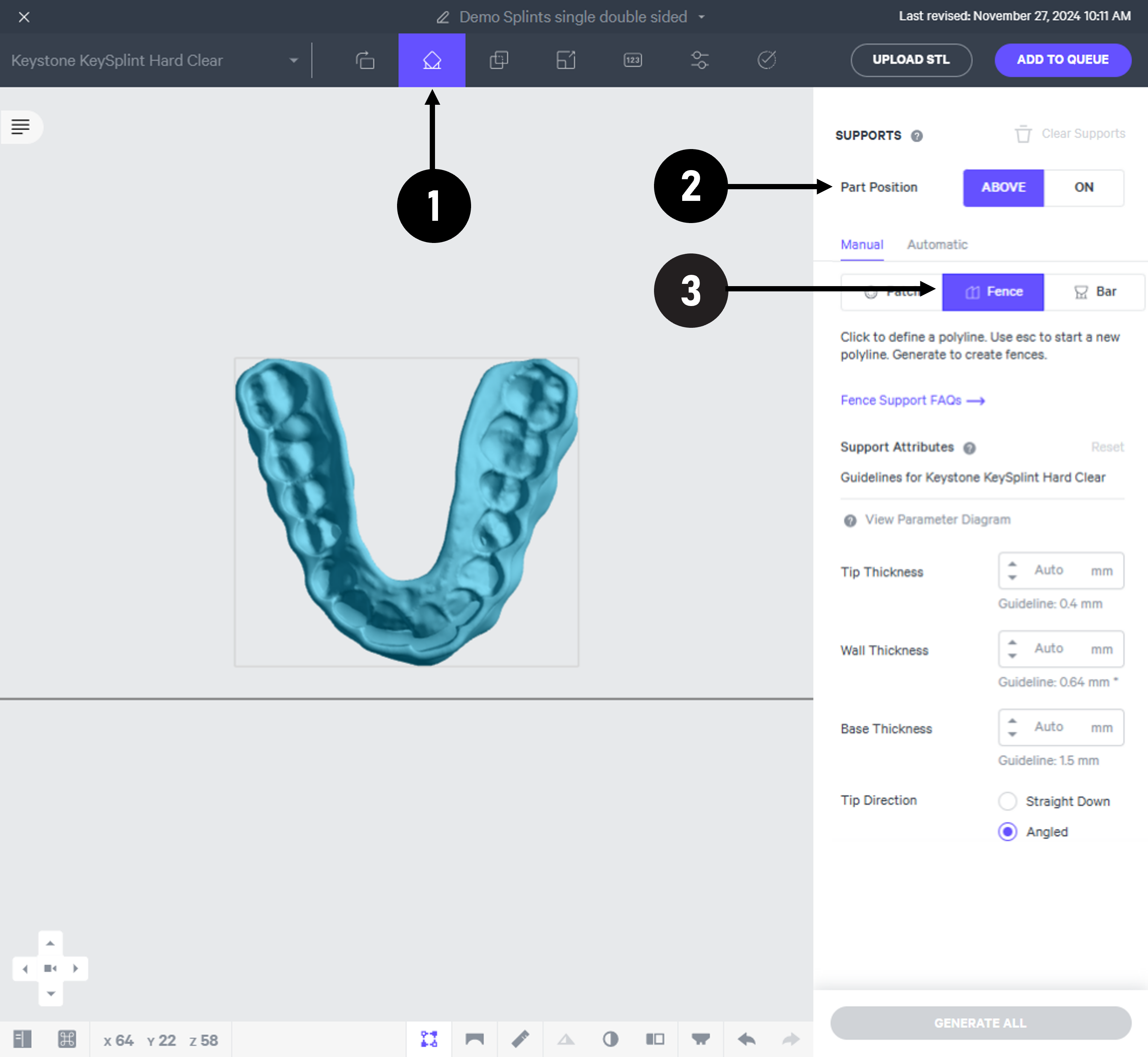Decrease Wall Thickness with the down arrow
The width and height of the screenshot is (1148, 1057).
pyautogui.click(x=1012, y=656)
